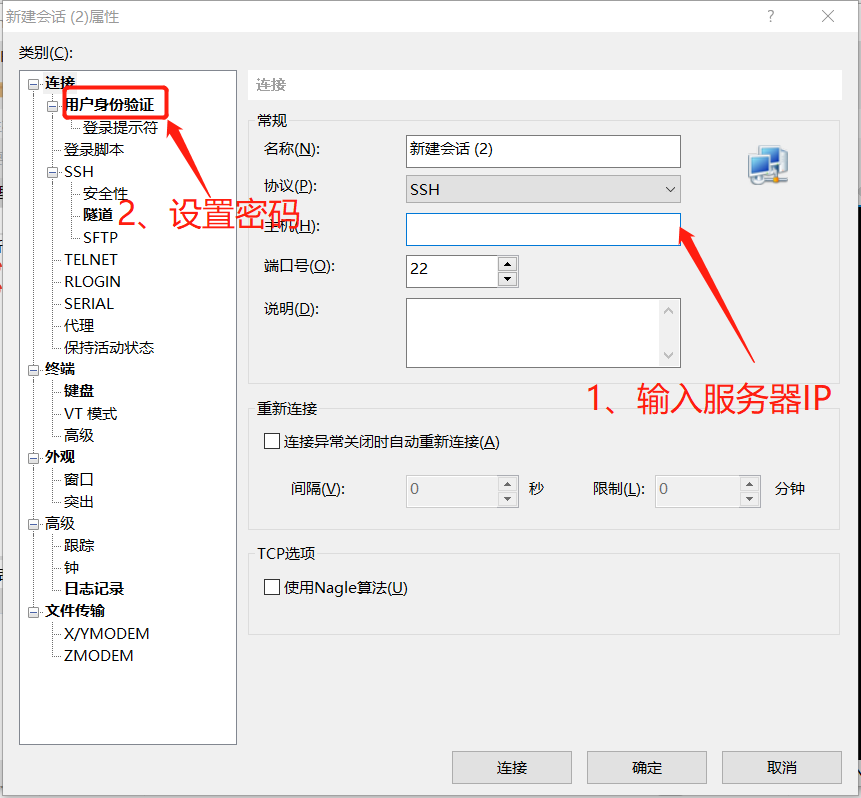
Task: Select SSH category item
Action: tap(79, 171)
